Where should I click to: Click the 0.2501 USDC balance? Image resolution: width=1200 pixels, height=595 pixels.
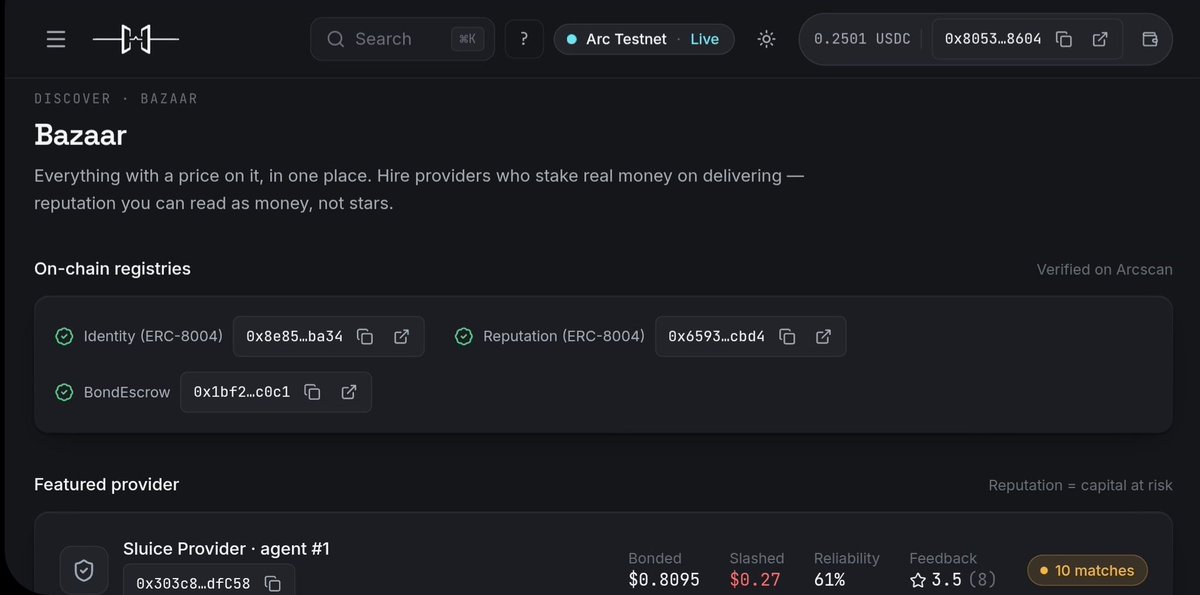pyautogui.click(x=862, y=39)
